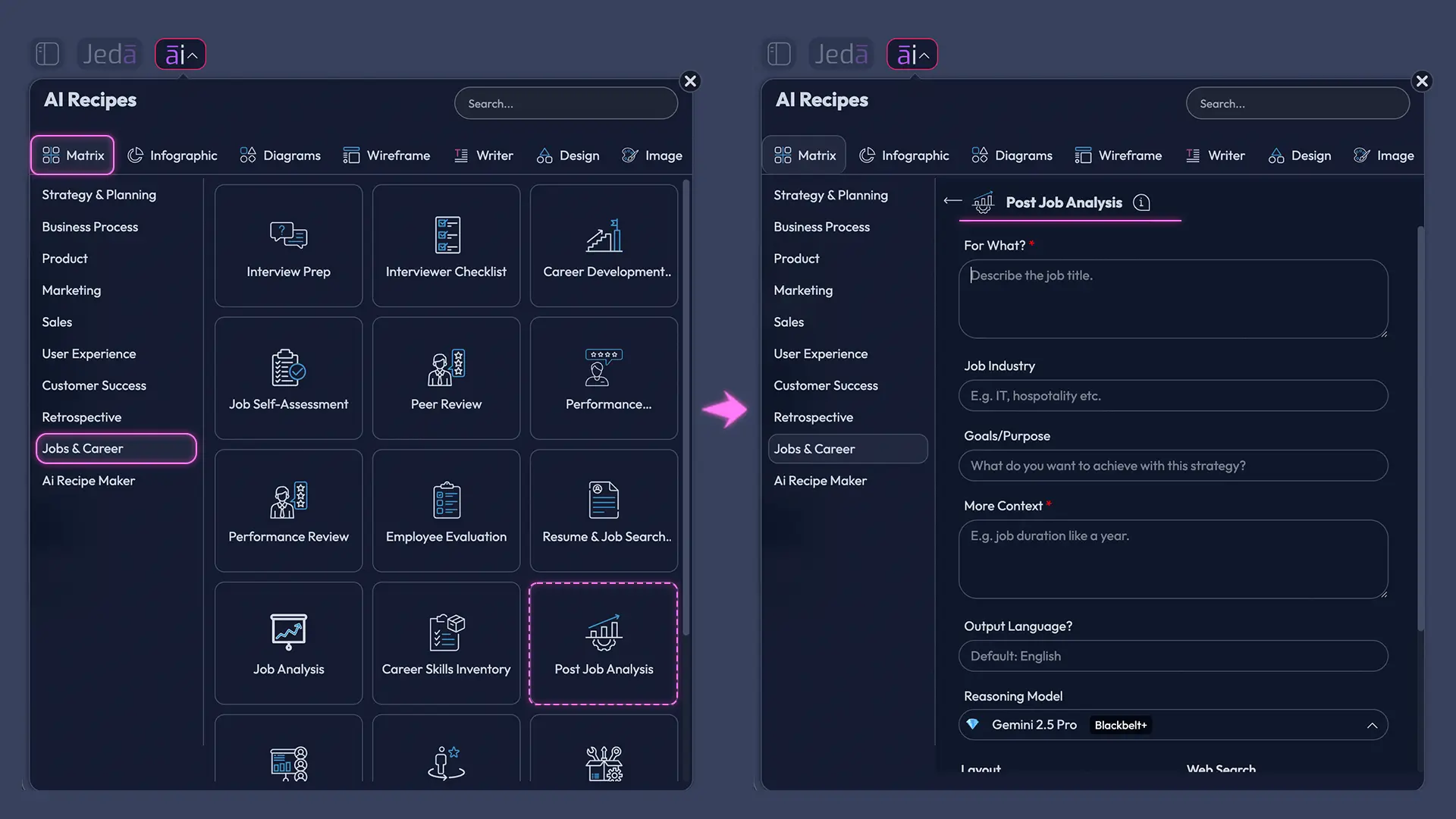Select Customer Success in right panel
This screenshot has height=819, width=1456.
point(826,386)
